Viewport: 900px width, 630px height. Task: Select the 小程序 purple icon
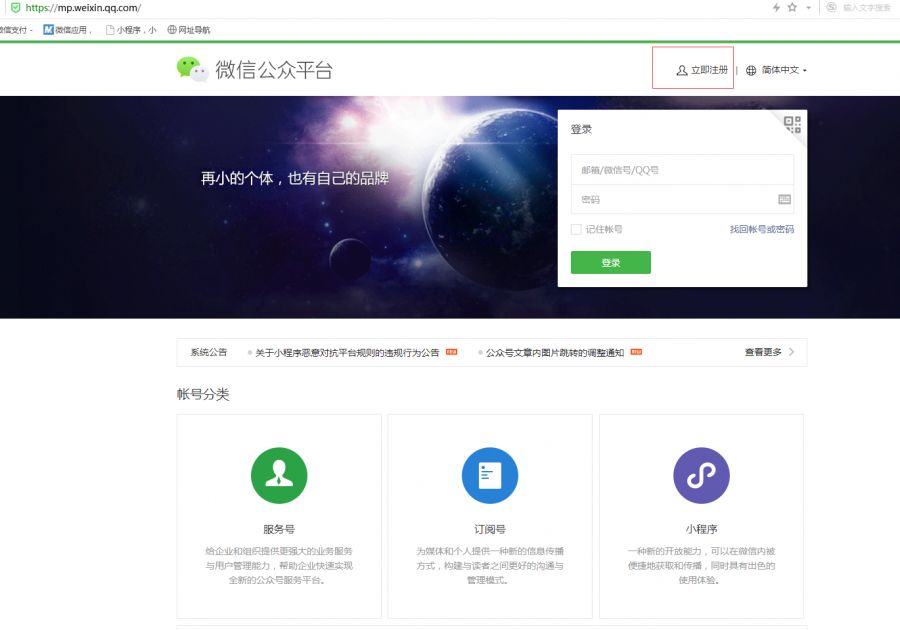point(702,477)
